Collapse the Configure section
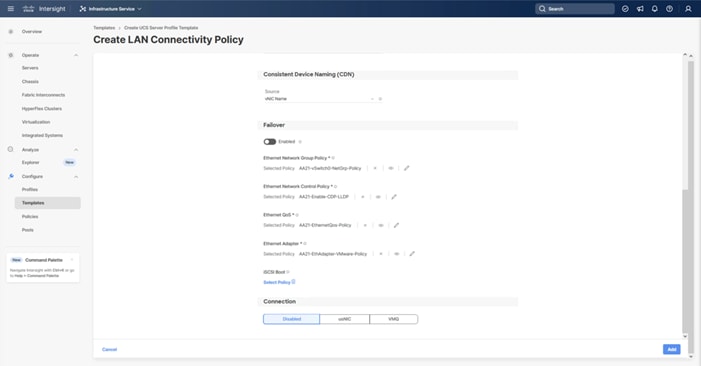Viewport: 701px width, 366px height. pos(76,177)
